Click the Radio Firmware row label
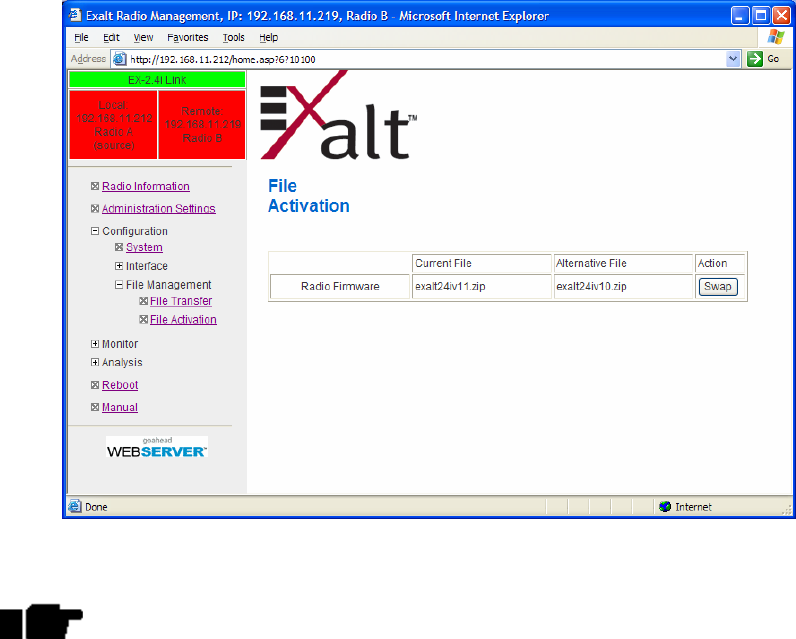 pyautogui.click(x=340, y=287)
